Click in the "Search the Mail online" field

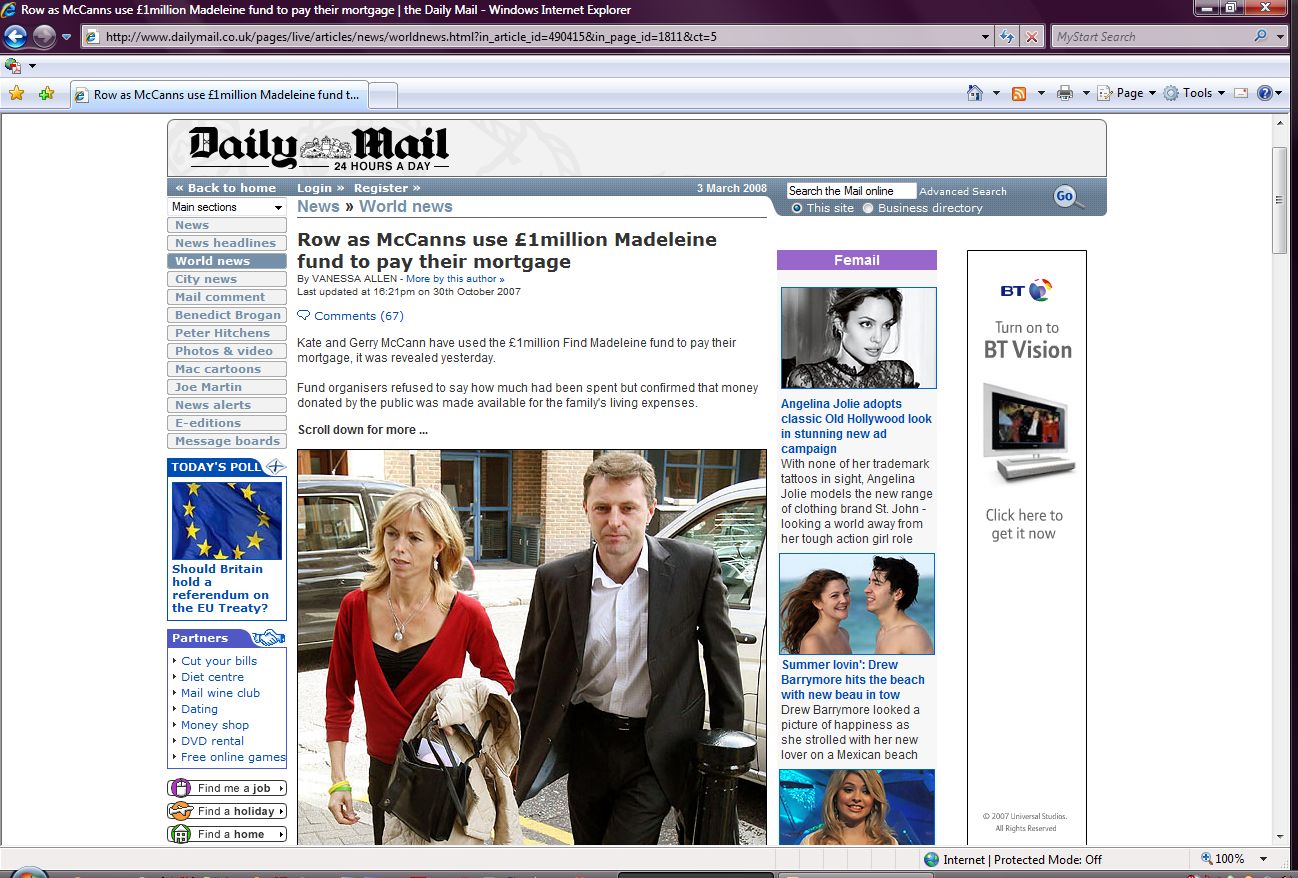coord(850,191)
